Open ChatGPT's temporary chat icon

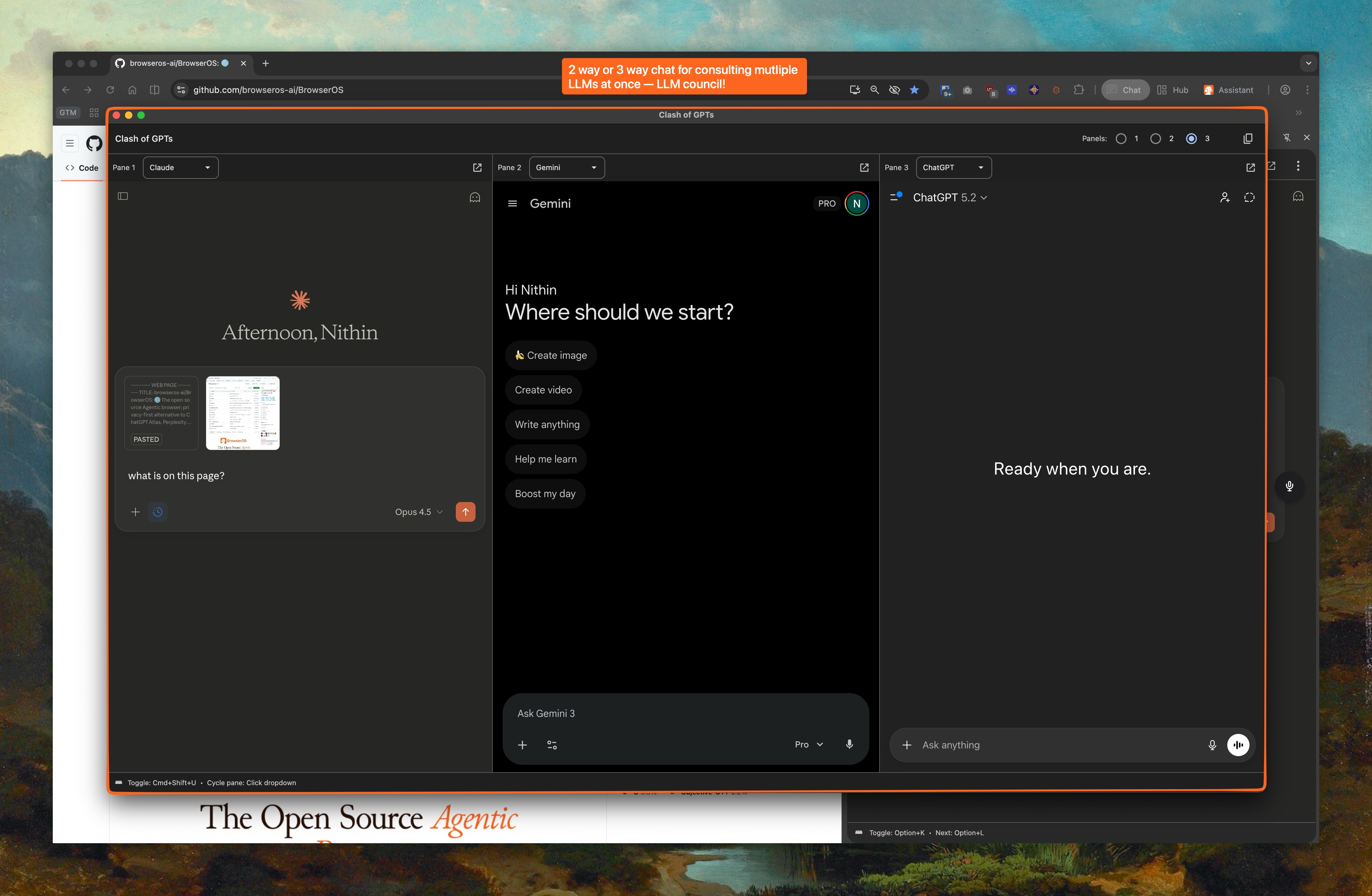pyautogui.click(x=1249, y=197)
